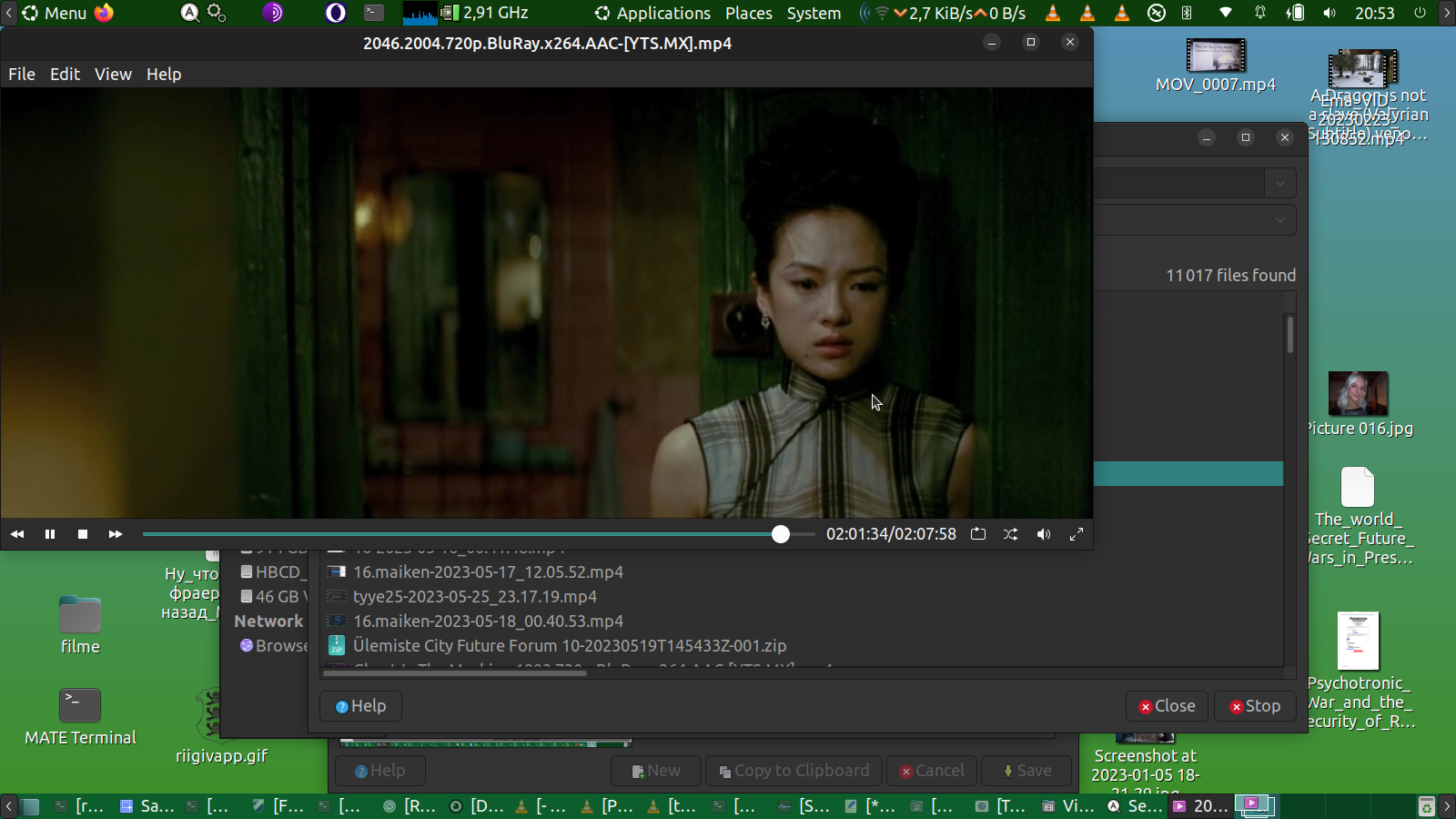The image size is (1456, 819).
Task: Open the View menu in the video player
Action: coord(113,75)
